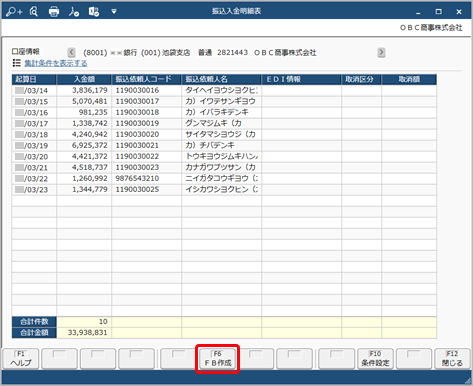Click the 入金額 column header
This screenshot has width=473, height=386.
pos(84,79)
